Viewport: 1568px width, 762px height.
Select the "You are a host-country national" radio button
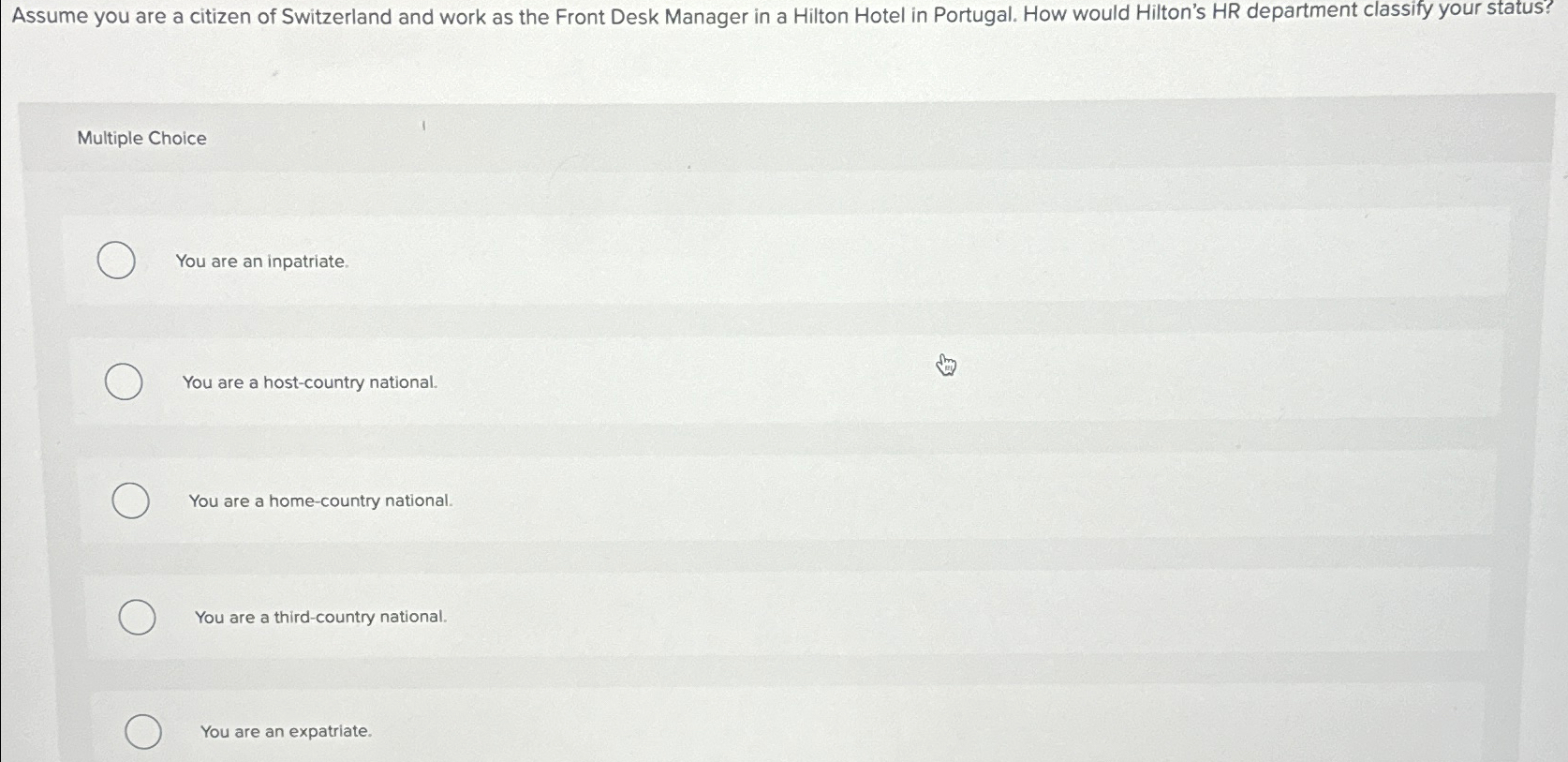click(124, 382)
